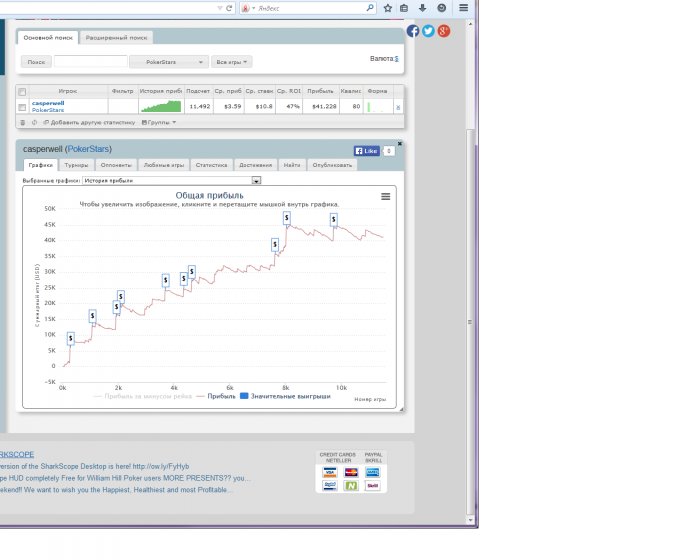The image size is (700, 560).
Task: Click the highest $ win marker above 45K
Action: click(287, 218)
